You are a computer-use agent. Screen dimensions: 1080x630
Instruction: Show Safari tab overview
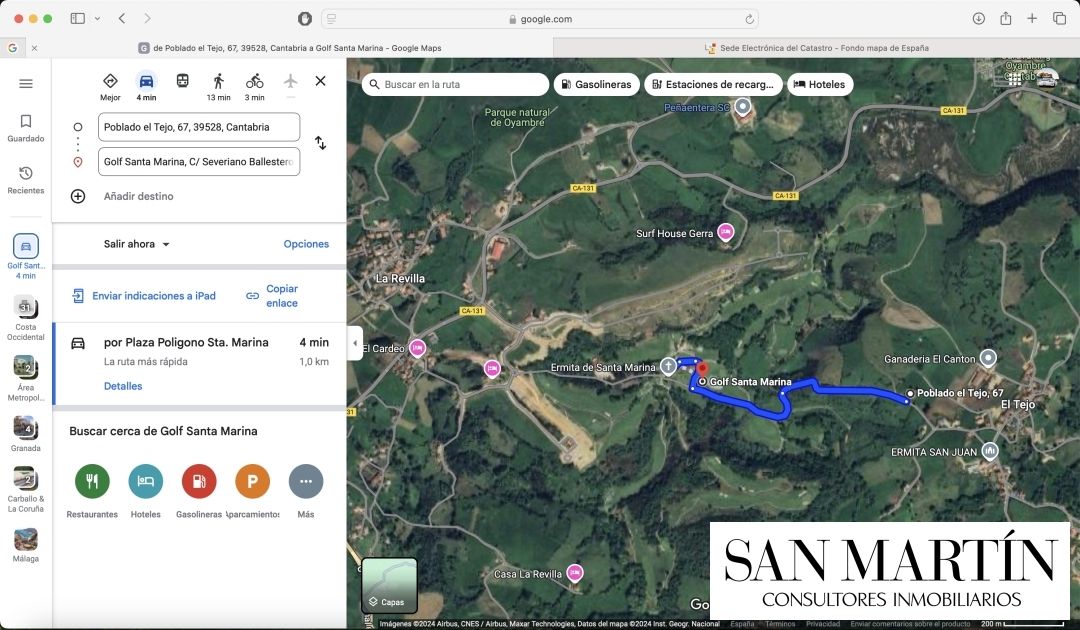tap(1059, 19)
